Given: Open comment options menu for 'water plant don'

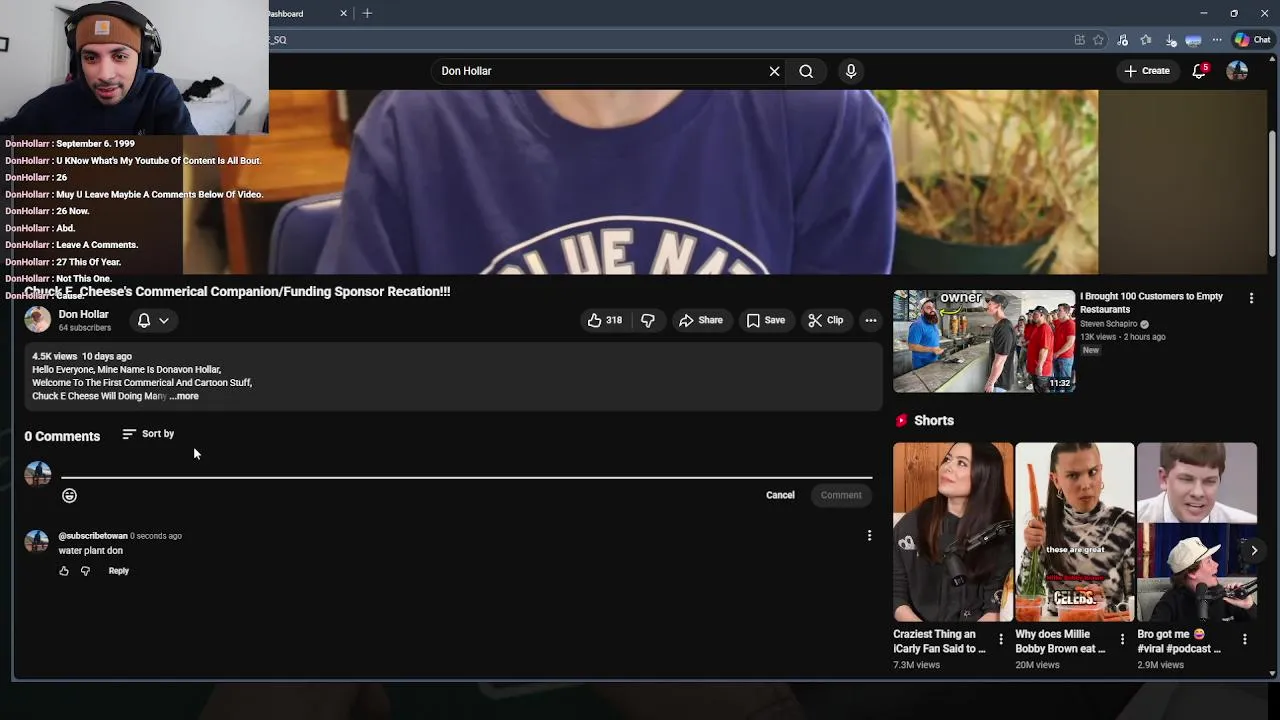Looking at the screenshot, I should tap(869, 536).
